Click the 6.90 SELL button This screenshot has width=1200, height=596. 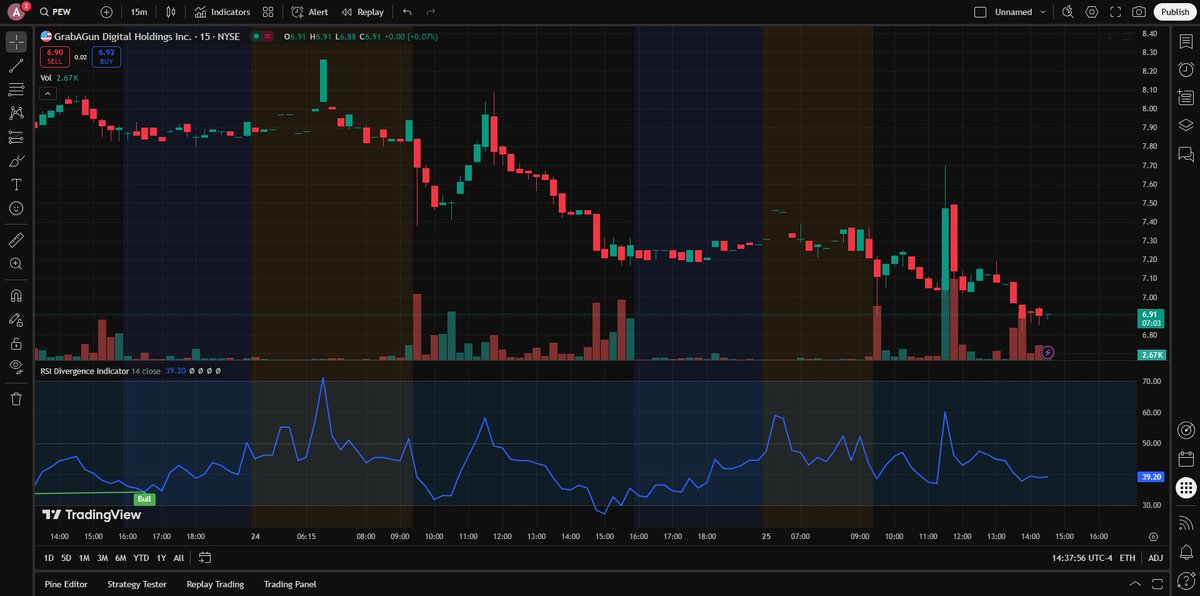[54, 56]
